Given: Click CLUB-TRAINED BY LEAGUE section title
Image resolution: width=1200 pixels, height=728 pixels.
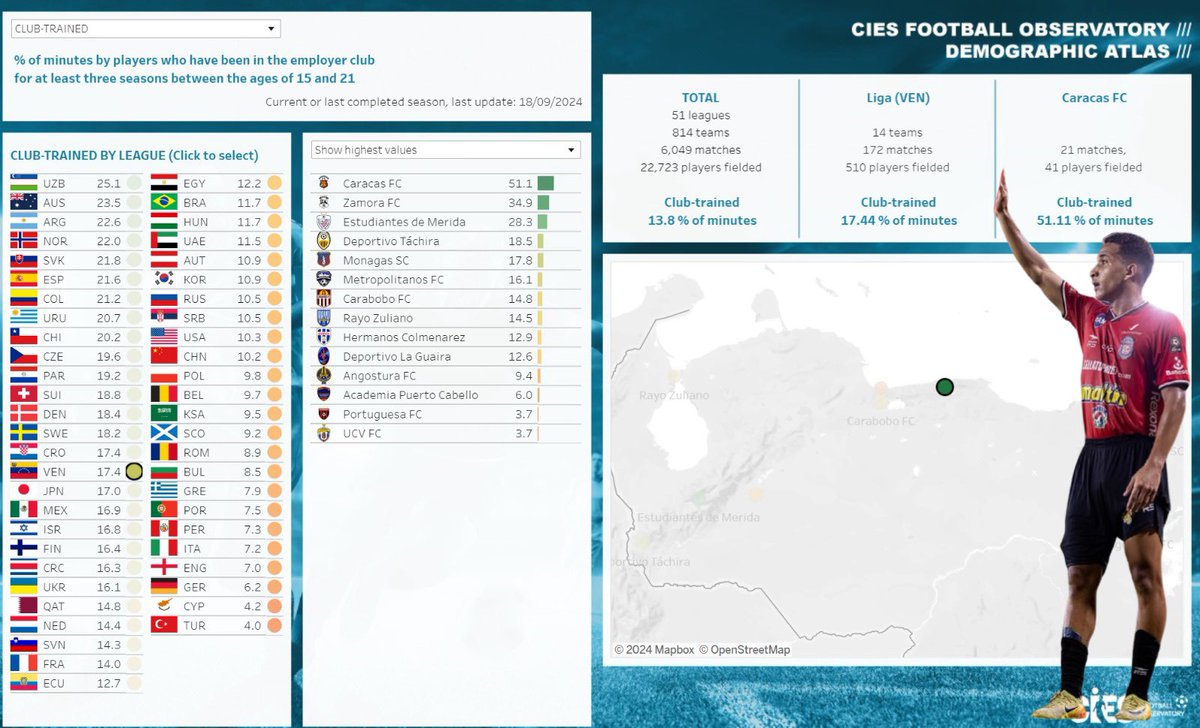Looking at the screenshot, I should point(134,156).
